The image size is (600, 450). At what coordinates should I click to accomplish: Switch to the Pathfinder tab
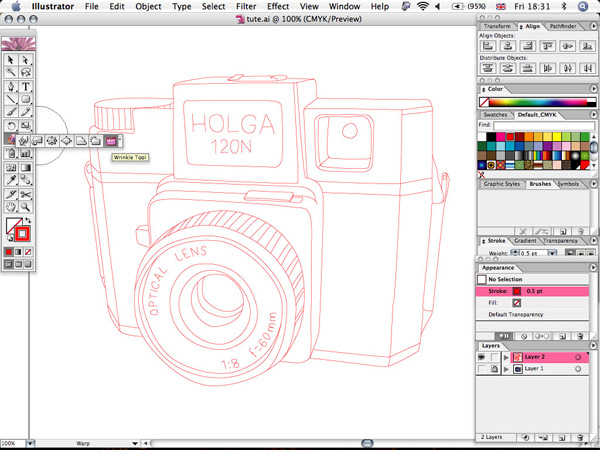(x=562, y=26)
